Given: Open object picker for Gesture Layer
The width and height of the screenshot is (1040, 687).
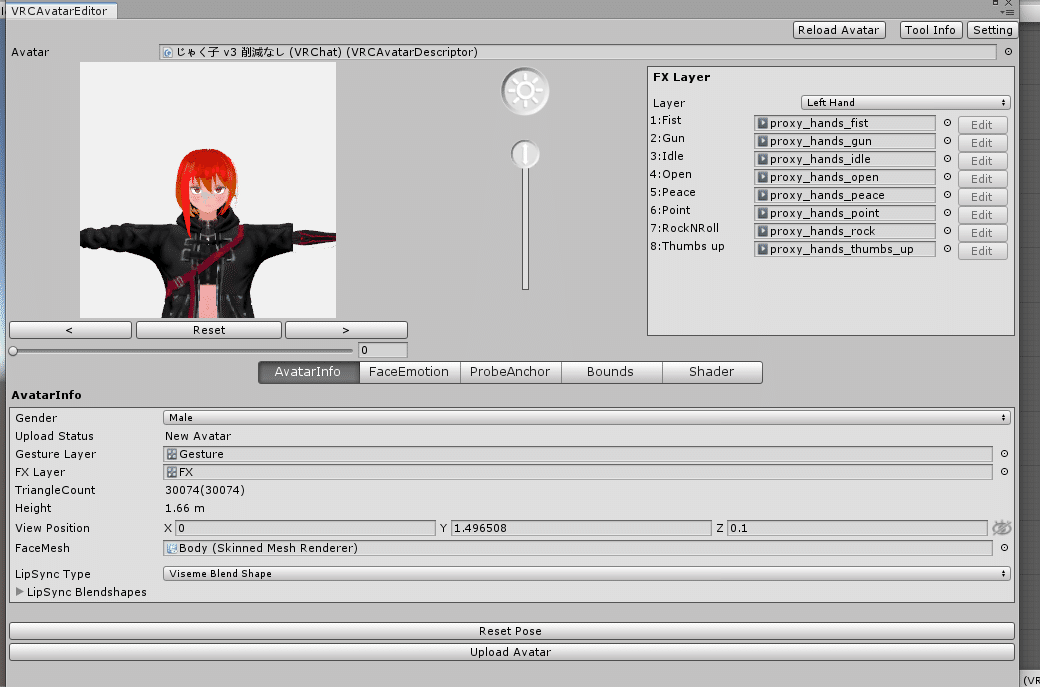Looking at the screenshot, I should click(1004, 454).
